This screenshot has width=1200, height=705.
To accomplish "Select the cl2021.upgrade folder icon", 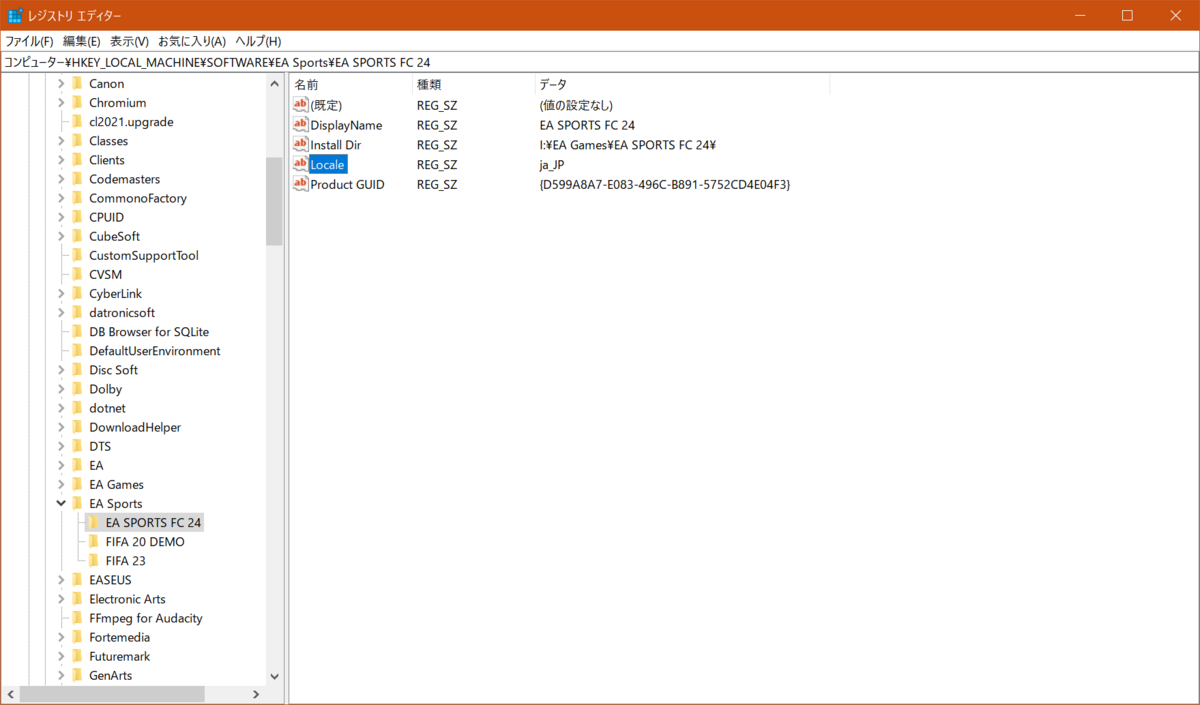I will click(77, 122).
